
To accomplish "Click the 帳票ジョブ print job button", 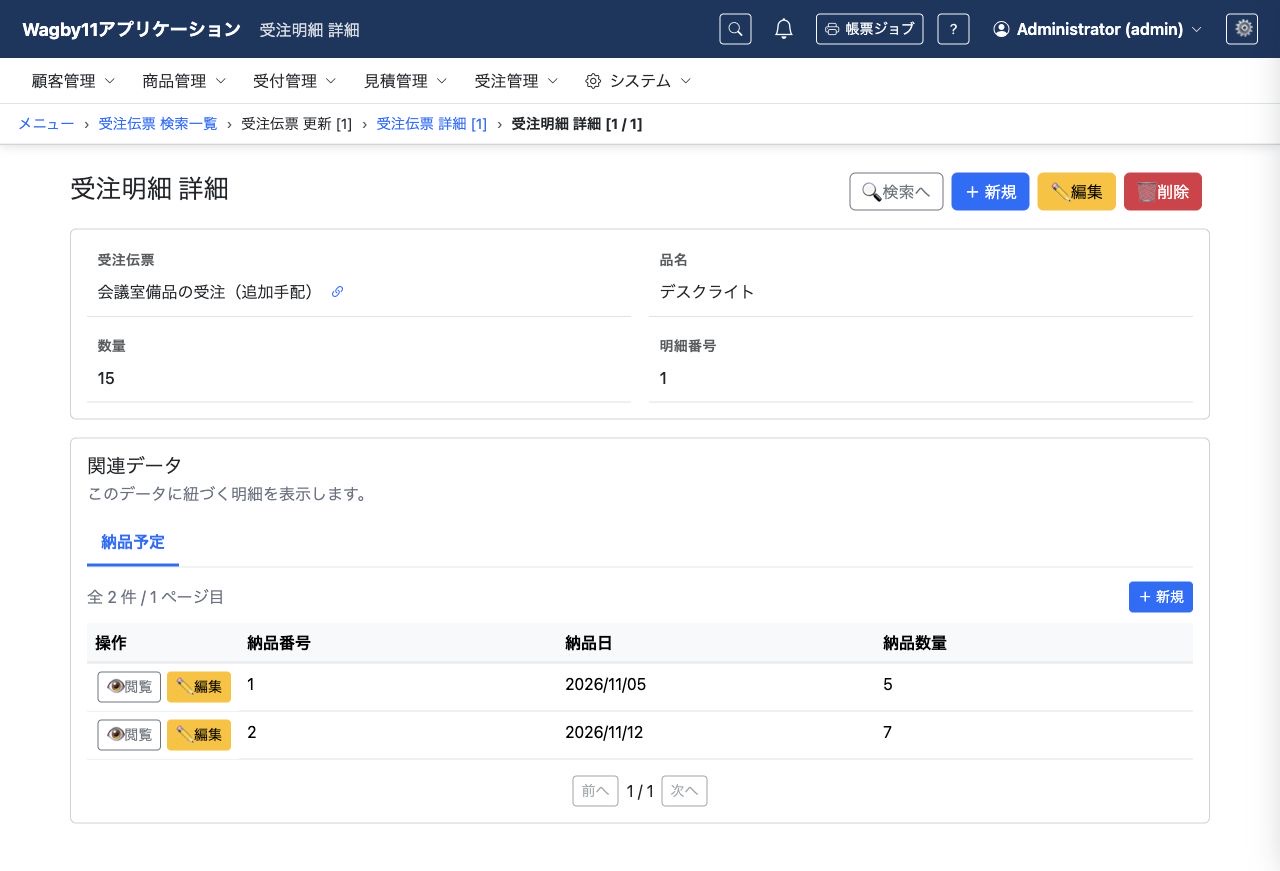I will [x=869, y=29].
